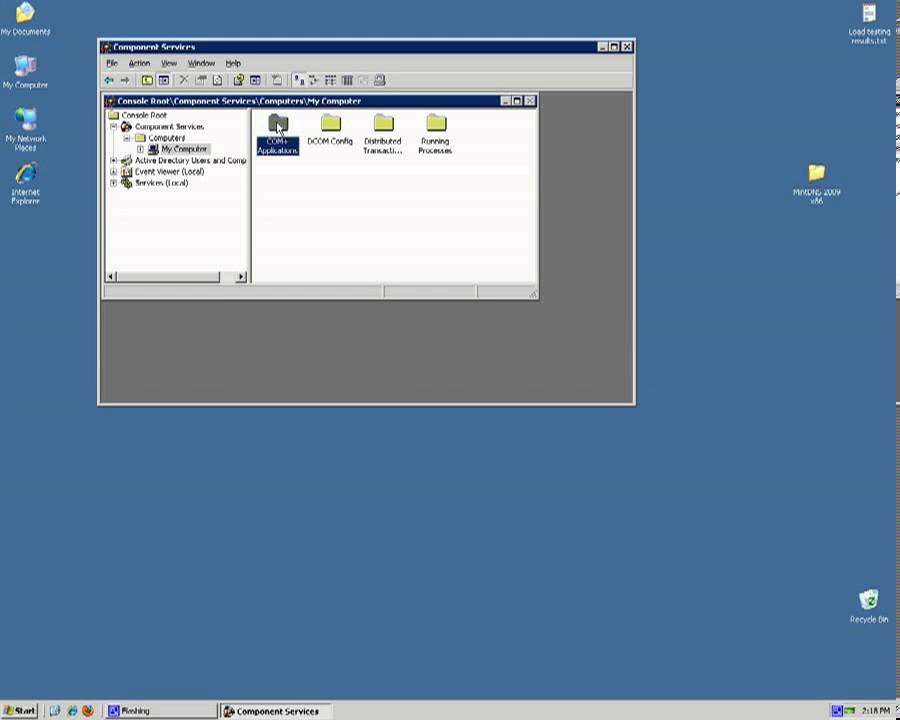
Task: Expand the My Computer tree node
Action: click(140, 149)
